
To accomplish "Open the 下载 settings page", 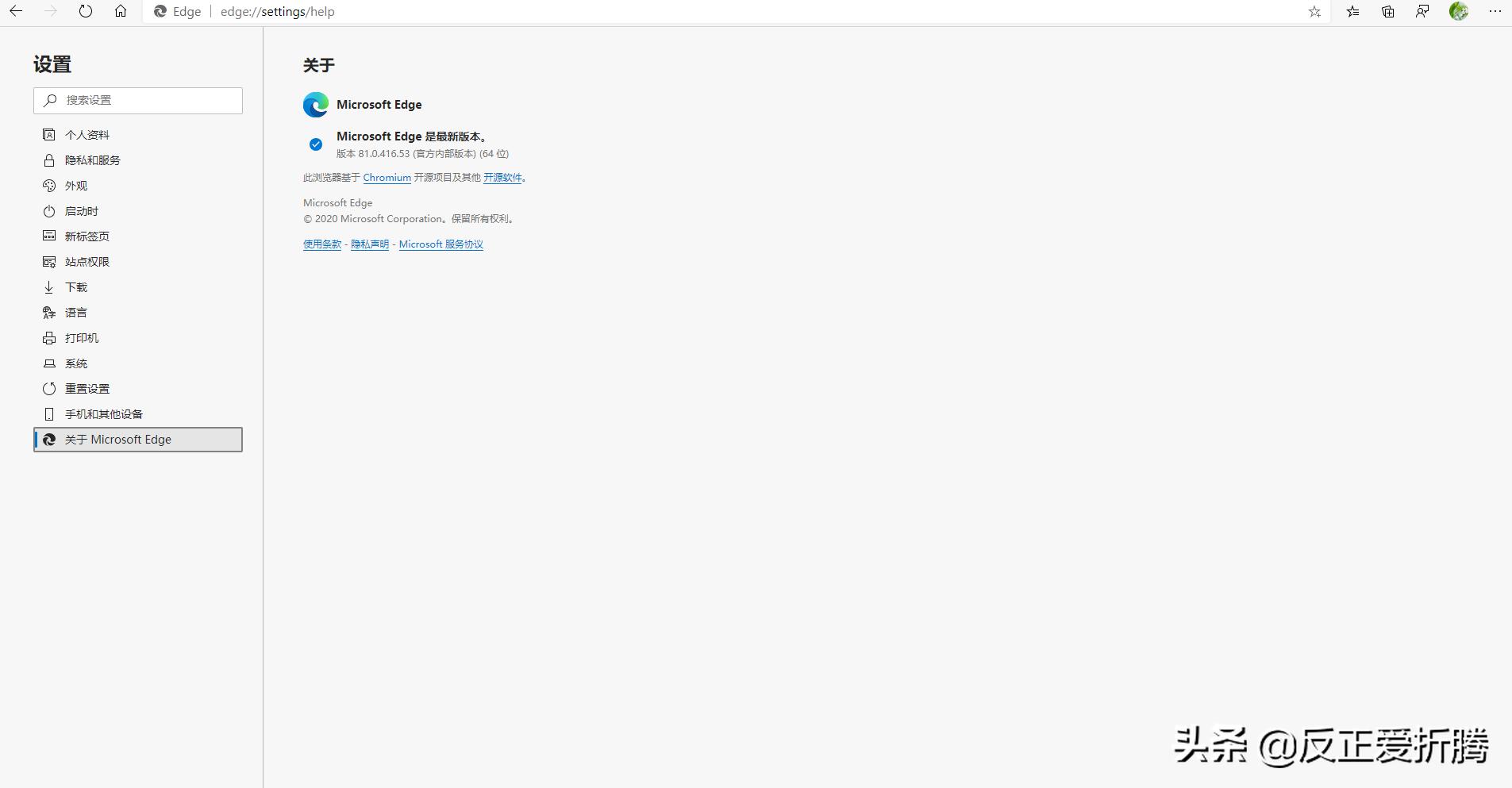I will [138, 287].
